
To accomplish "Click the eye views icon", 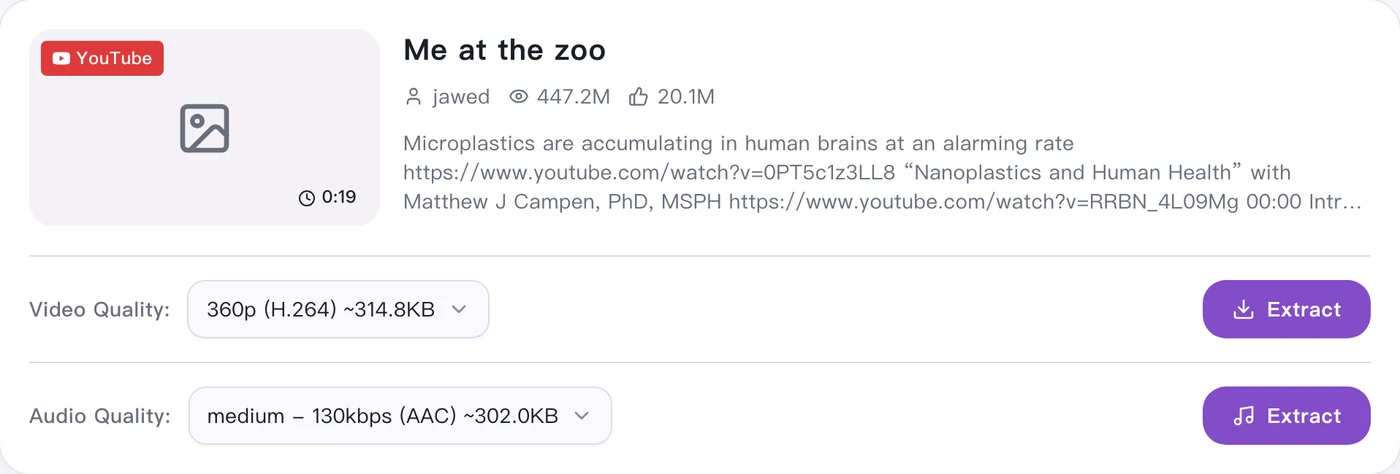I will pyautogui.click(x=518, y=97).
